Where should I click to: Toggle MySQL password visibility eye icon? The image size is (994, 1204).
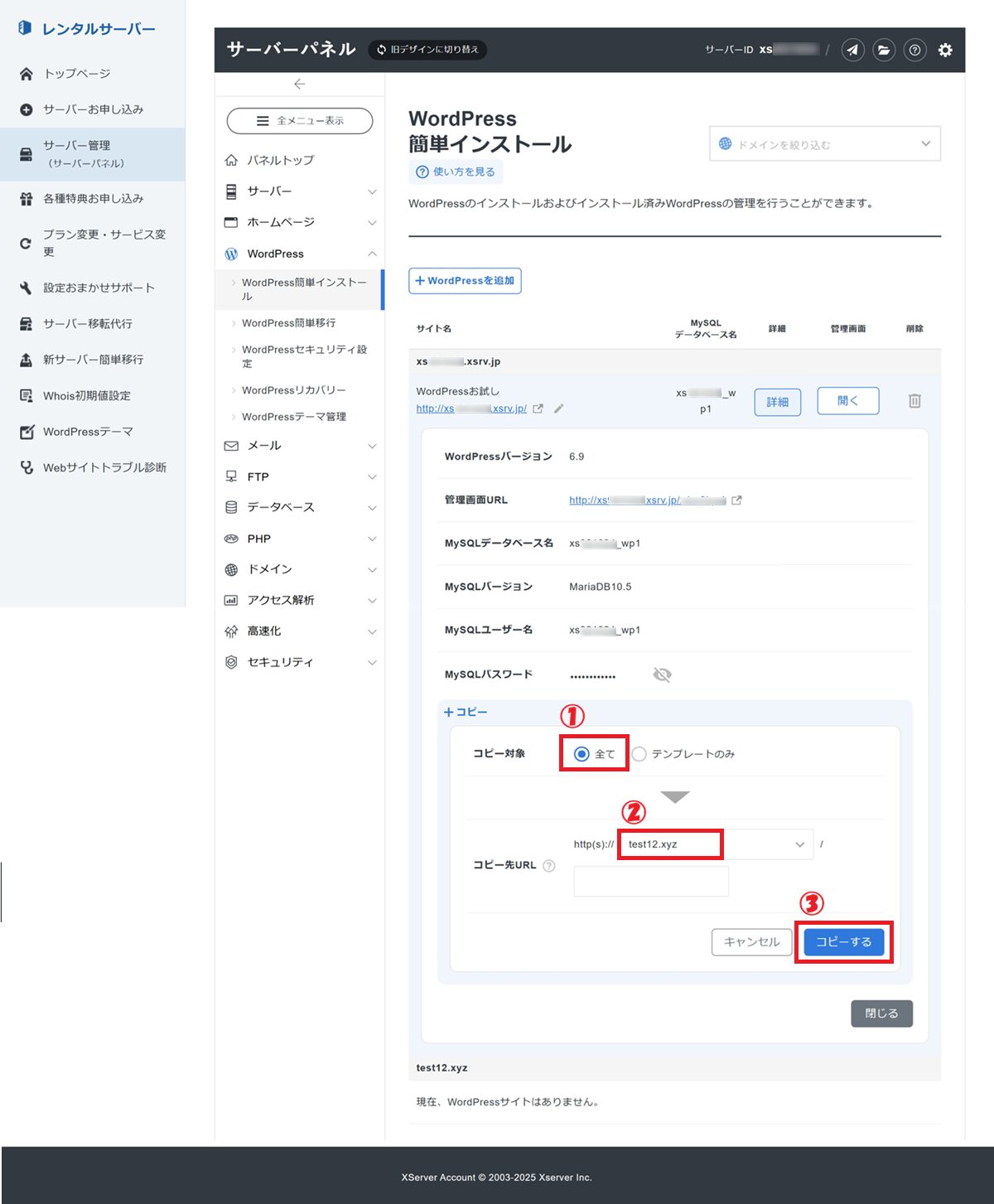tap(662, 675)
